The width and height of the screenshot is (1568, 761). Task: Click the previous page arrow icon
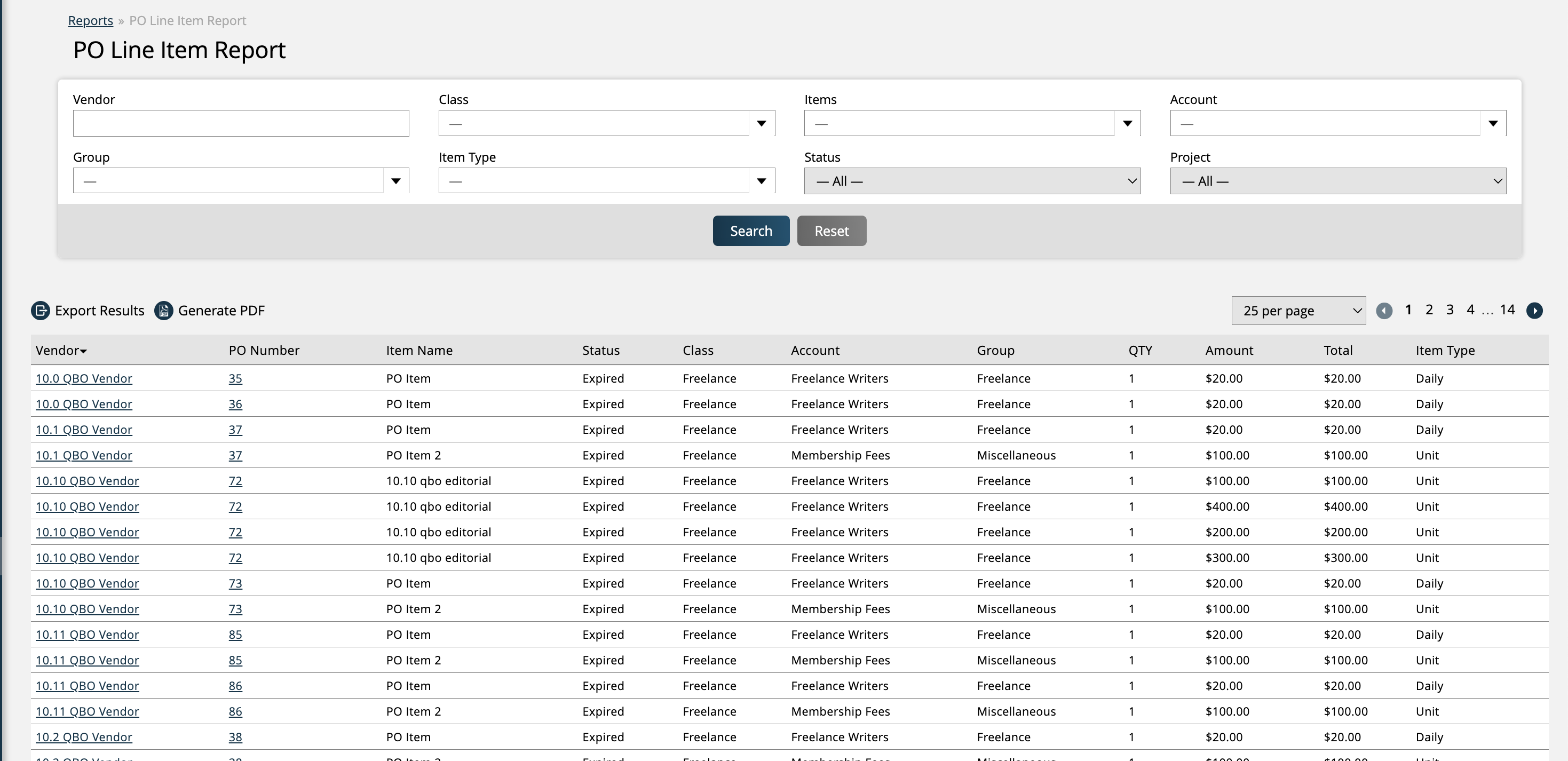tap(1384, 311)
